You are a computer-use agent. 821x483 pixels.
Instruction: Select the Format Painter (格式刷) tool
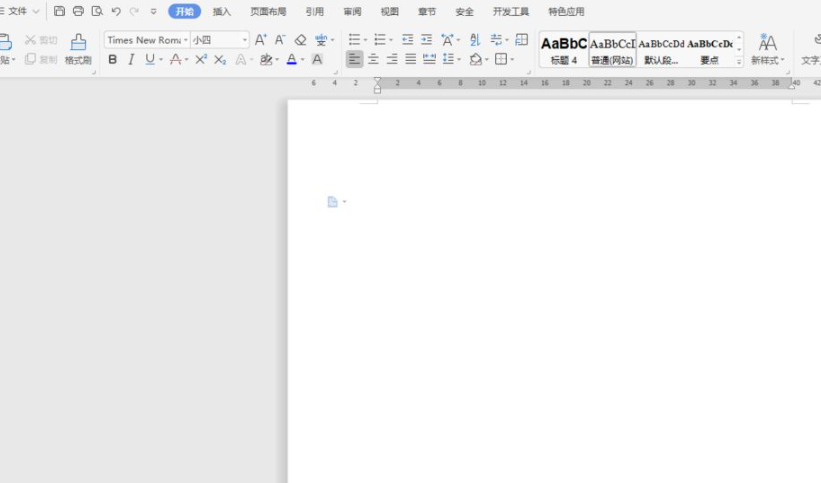pyautogui.click(x=78, y=48)
